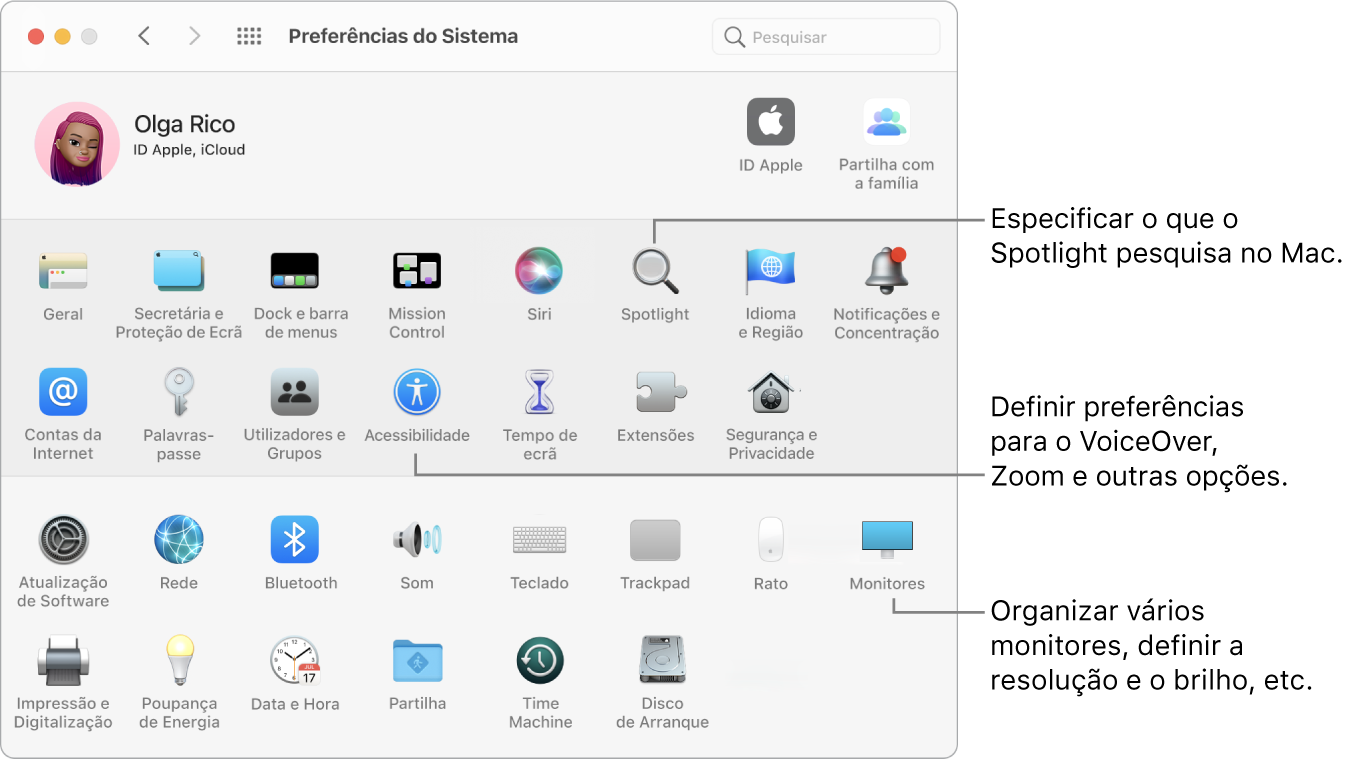Open the Geral preferences pane

(63, 271)
